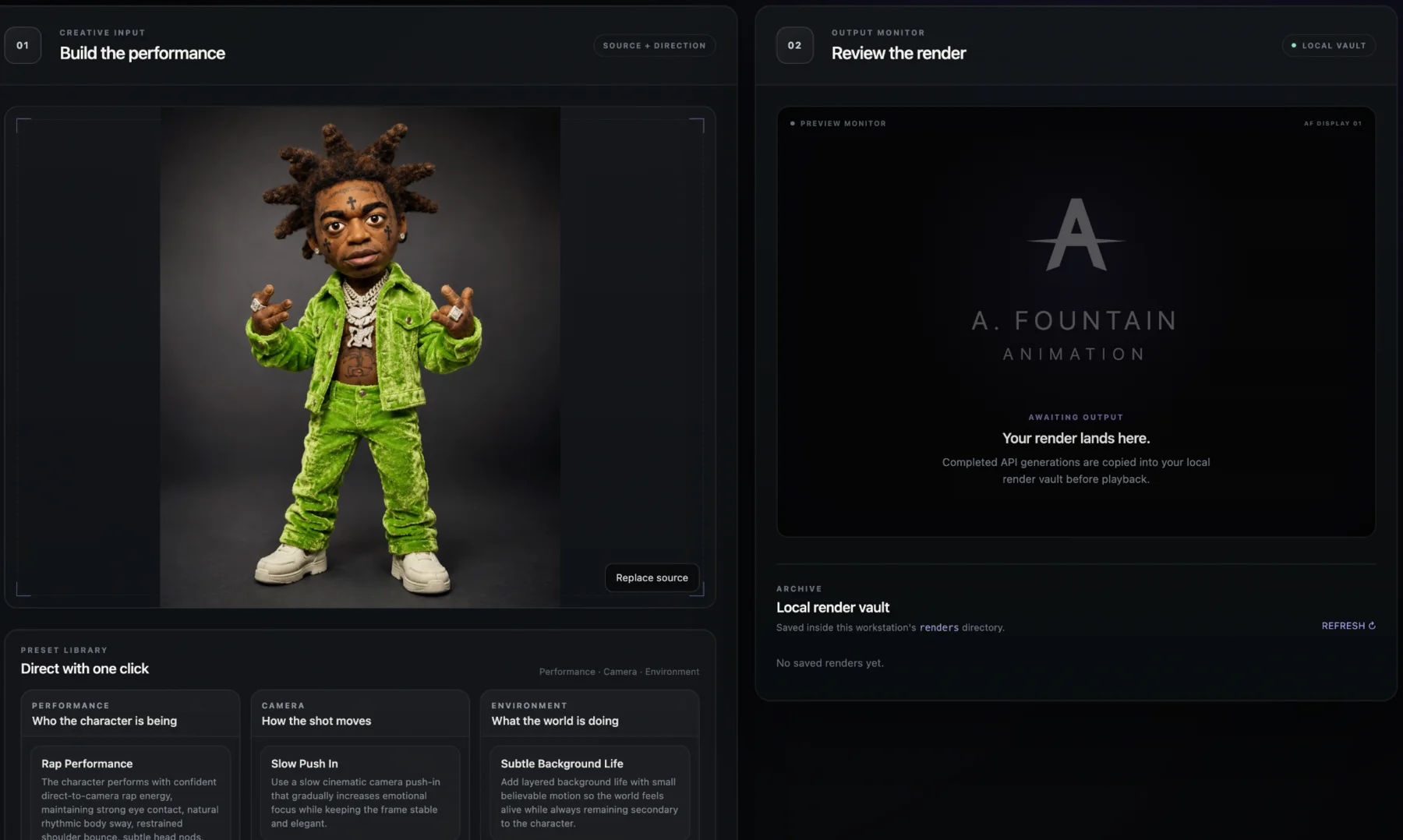Click the Replace source button
Screen dimensions: 1403x840
(652, 577)
